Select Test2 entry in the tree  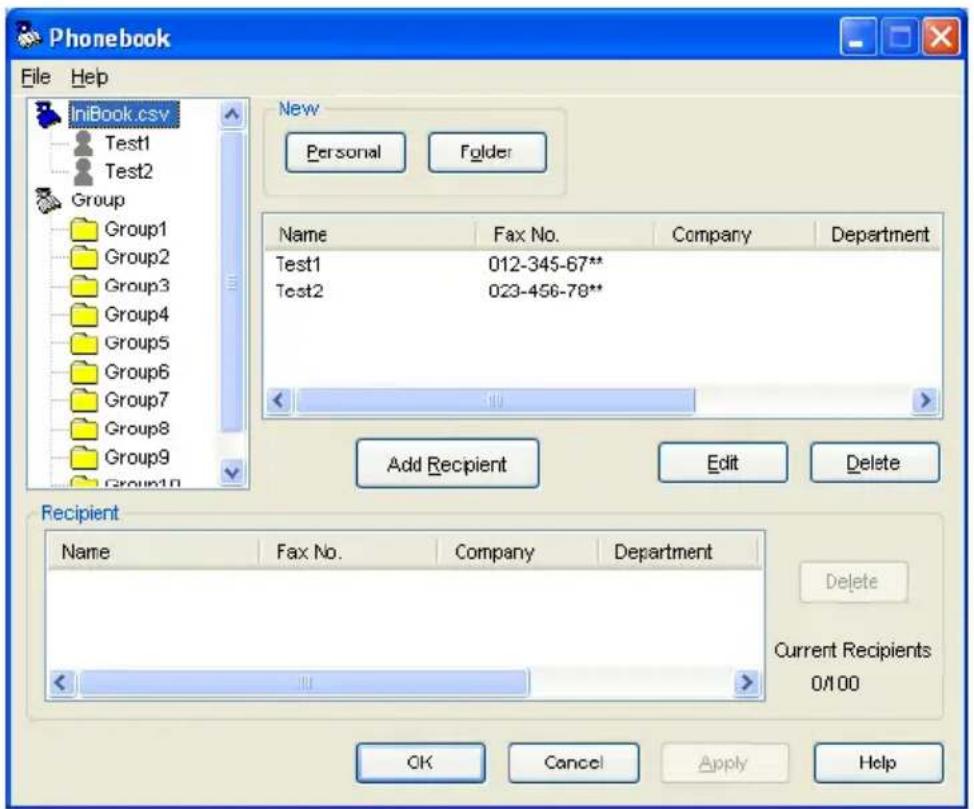tap(129, 171)
